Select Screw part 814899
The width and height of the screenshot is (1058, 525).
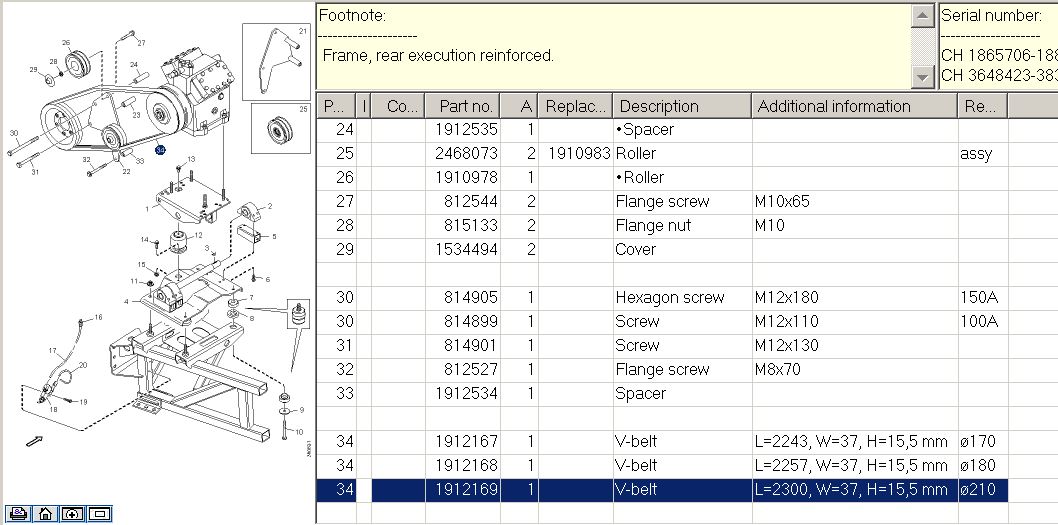click(662, 321)
